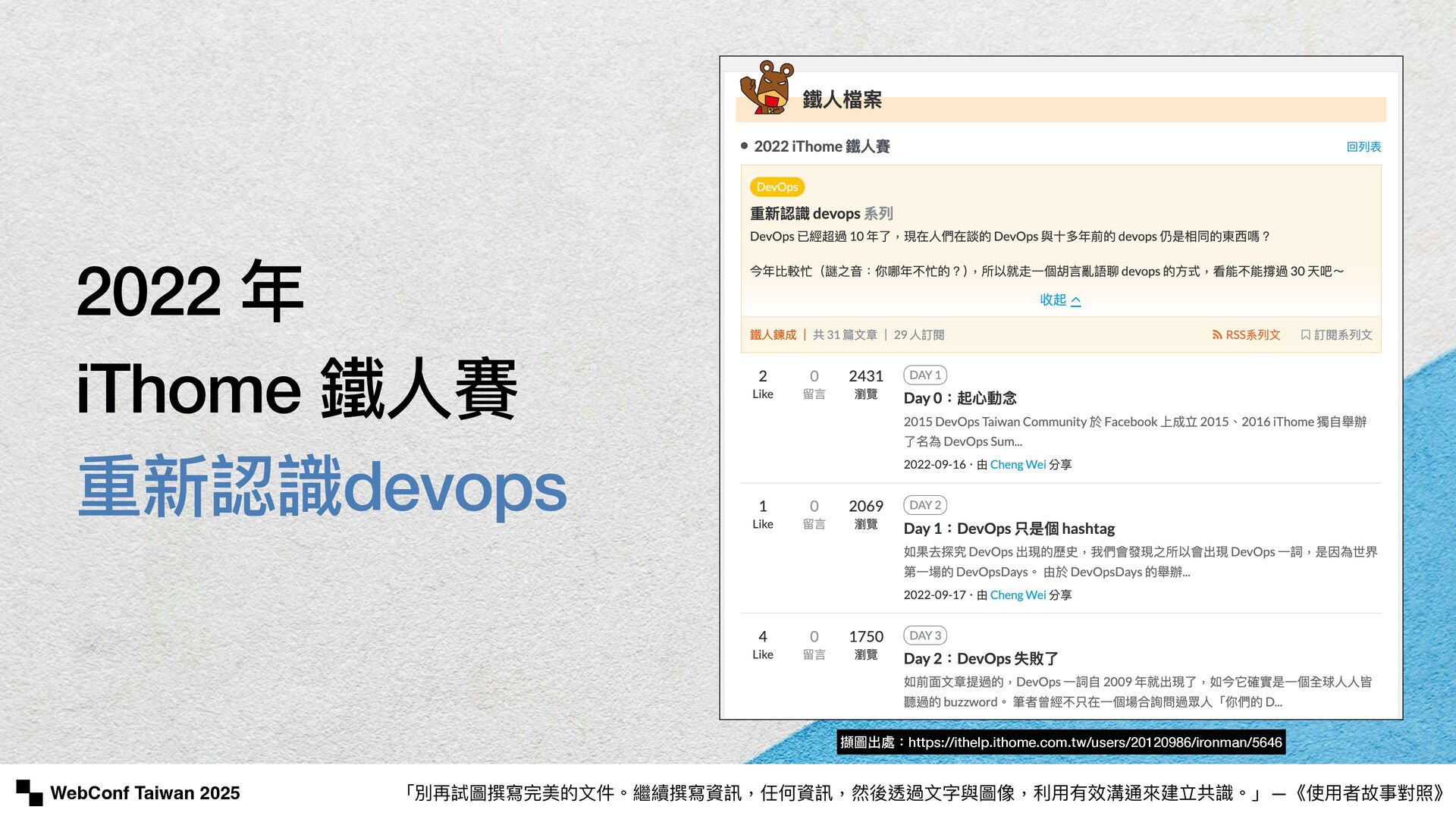1456x819 pixels.
Task: Click the iThome ironman bear mascot icon
Action: click(767, 88)
